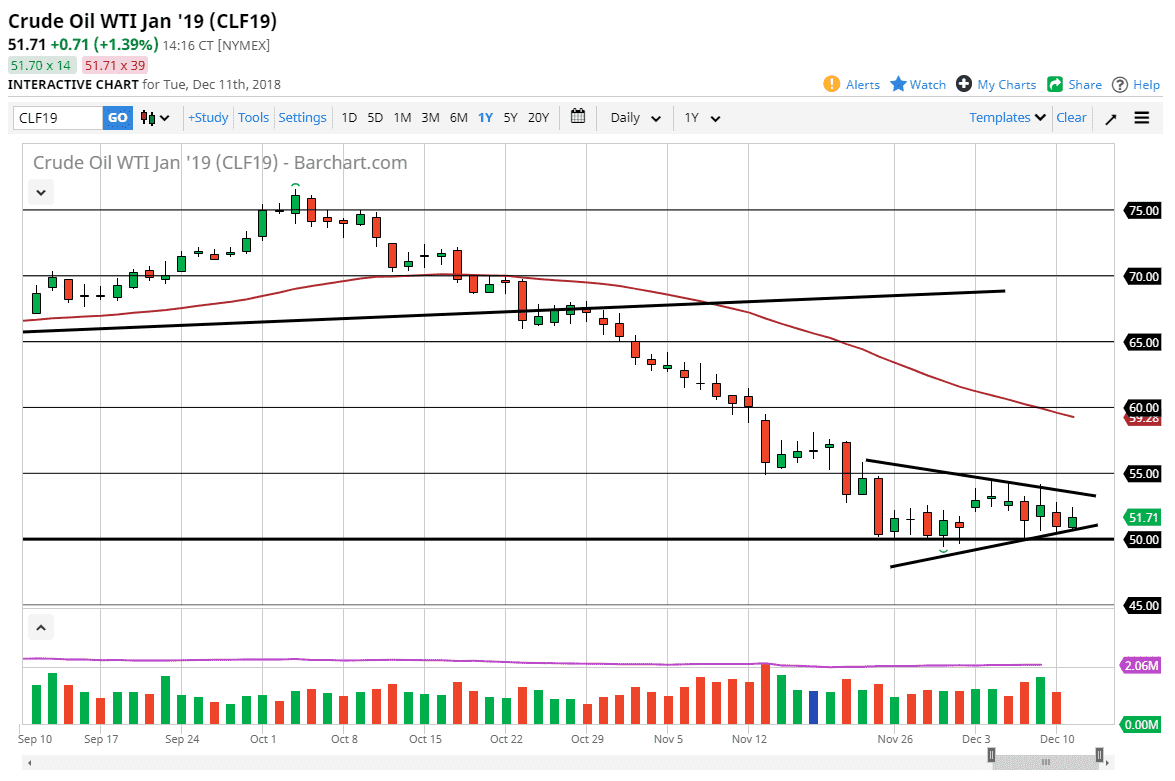Click the right handle of range slider
1175x781 pixels.
pos(1099,756)
